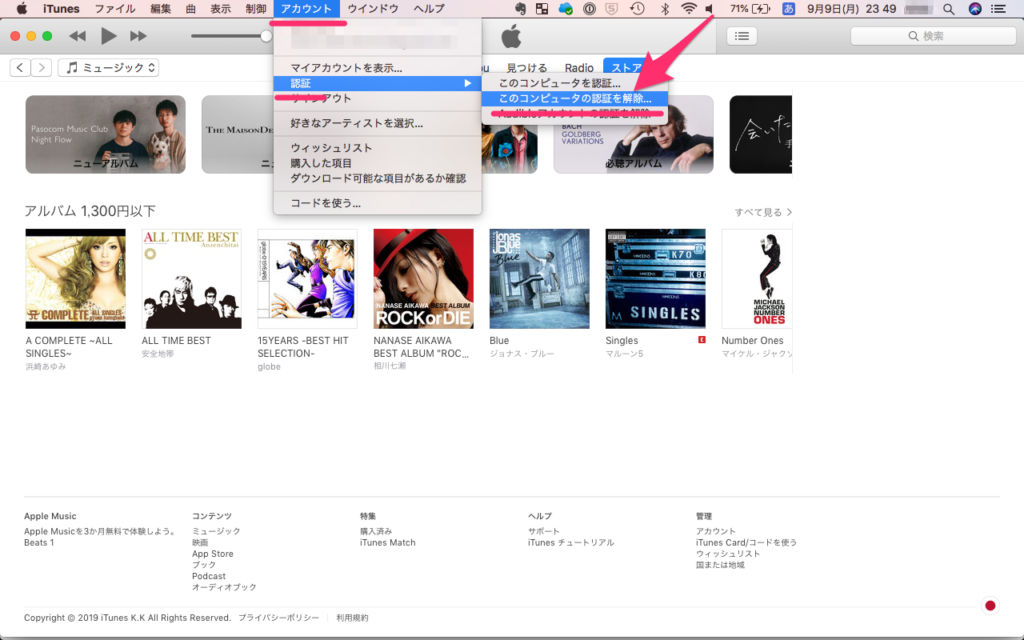Open the list view icon button
Screen dimensions: 1024x640
pos(741,36)
